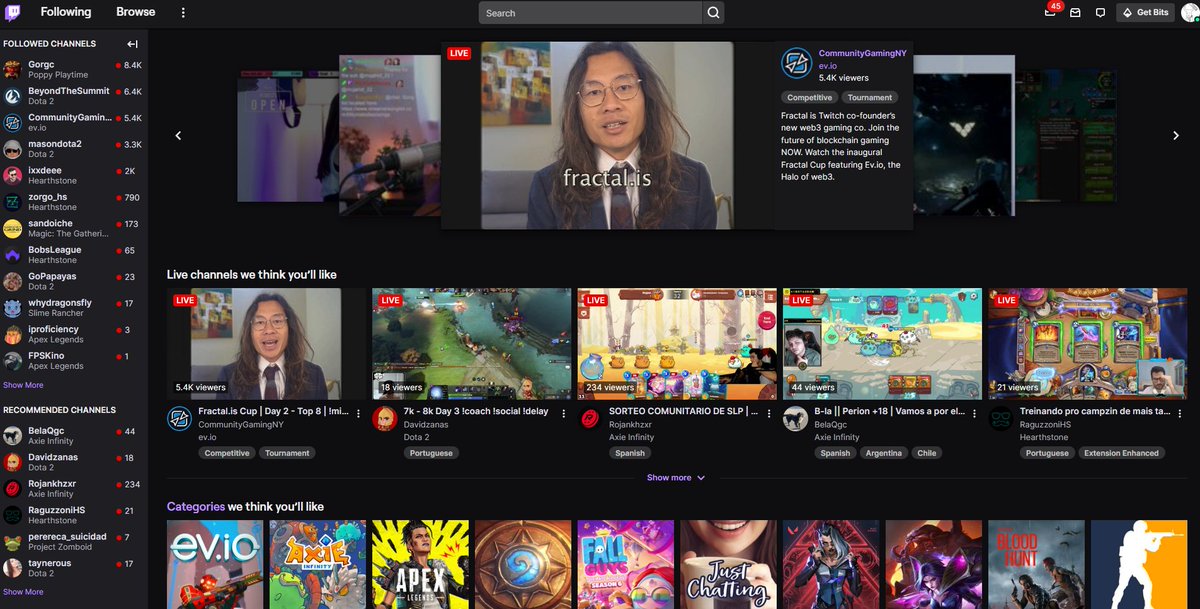Screen dimensions: 1200x609
Task: Go to the Following tab
Action: 65,12
